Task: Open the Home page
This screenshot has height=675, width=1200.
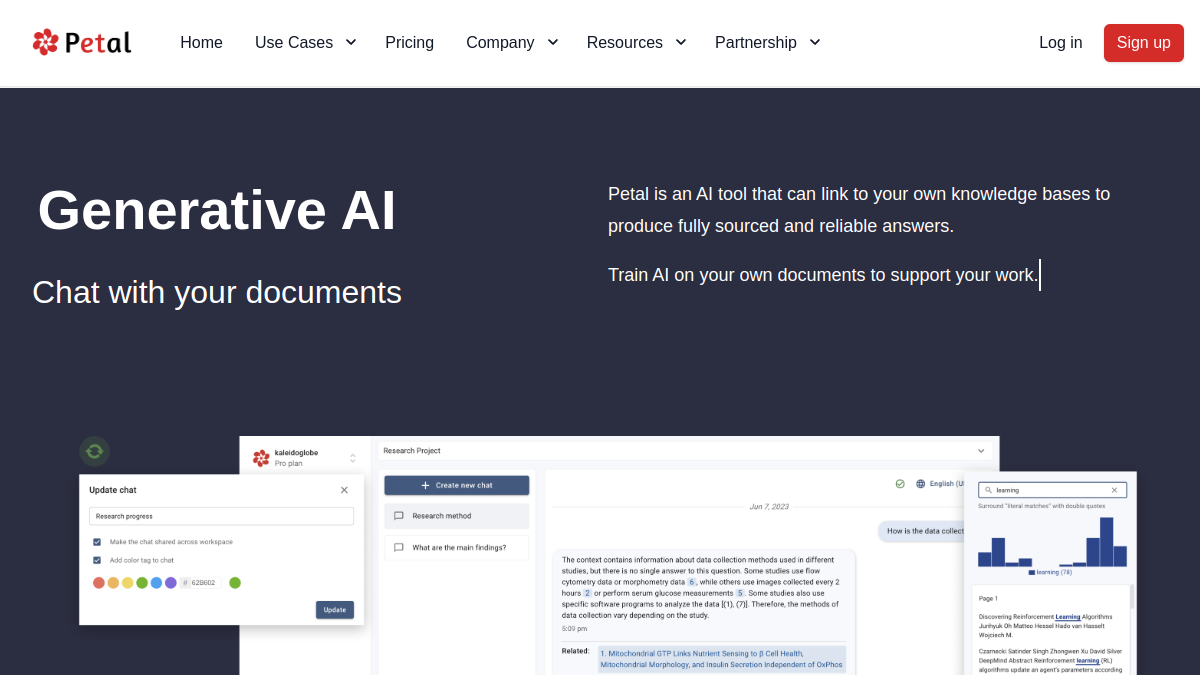Action: click(201, 42)
